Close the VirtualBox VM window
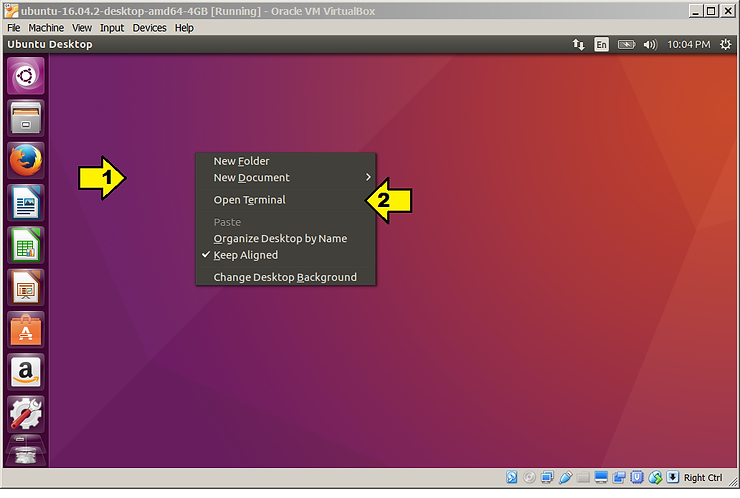740x498 pixels. [x=727, y=11]
